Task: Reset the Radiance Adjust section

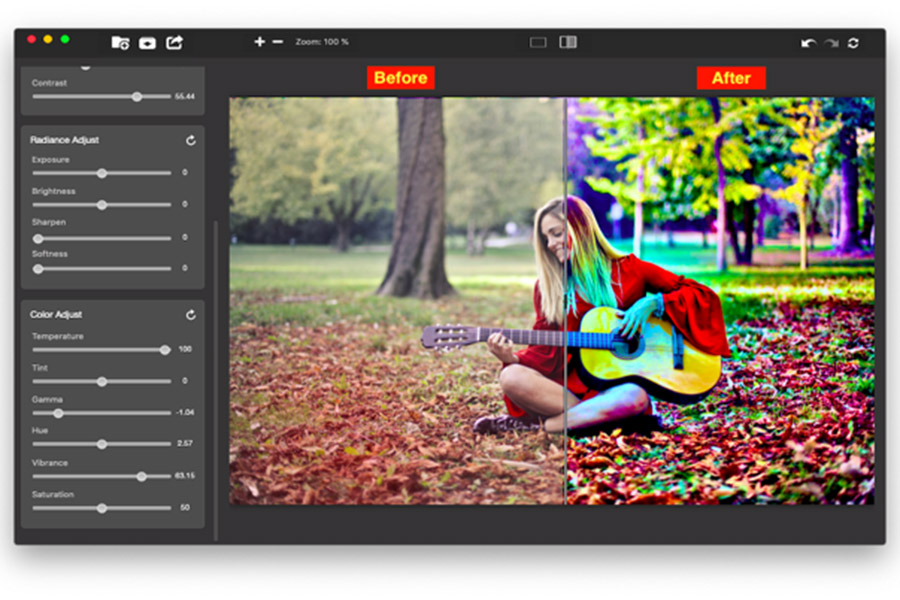Action: coord(190,140)
